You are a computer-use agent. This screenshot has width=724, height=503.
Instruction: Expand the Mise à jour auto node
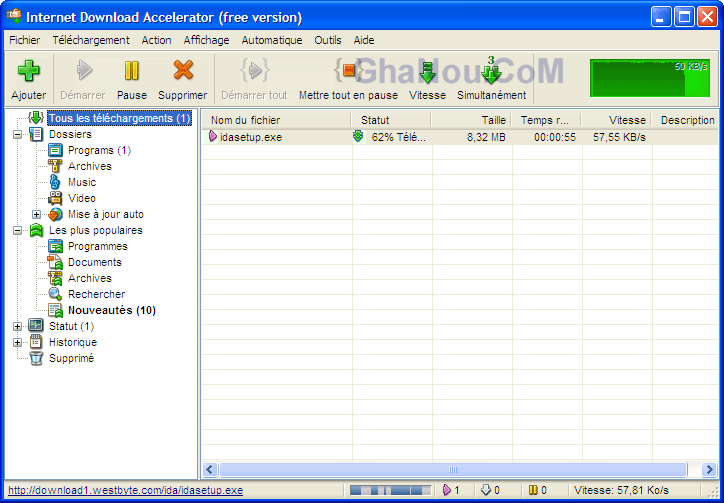pyautogui.click(x=36, y=214)
